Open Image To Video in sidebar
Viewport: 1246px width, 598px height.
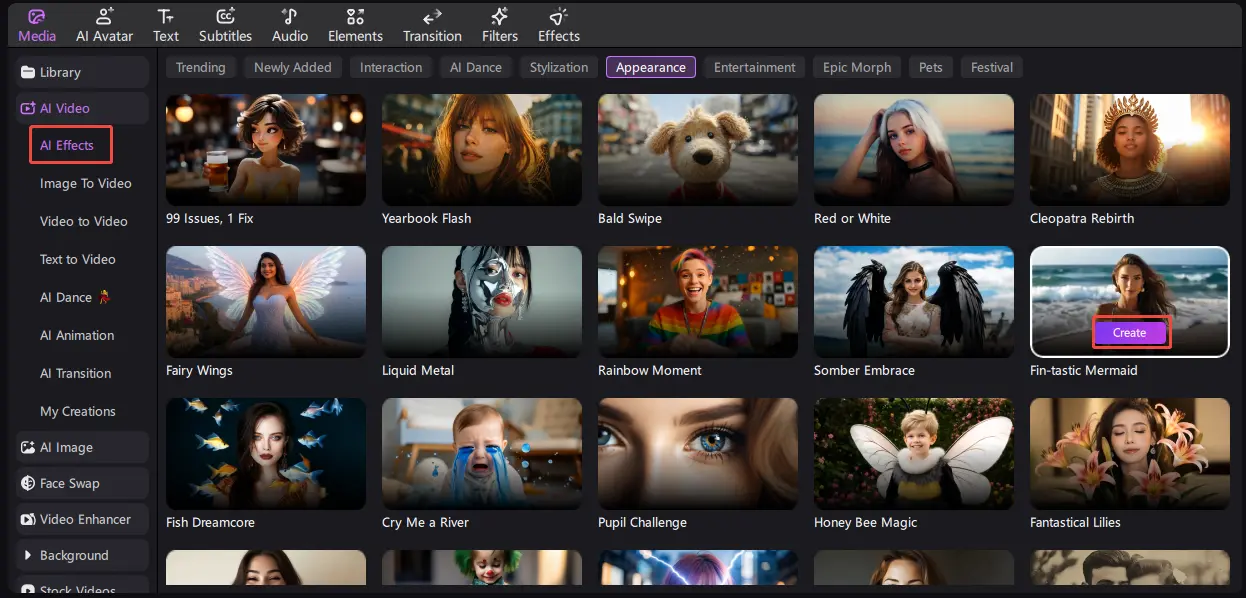tap(85, 183)
